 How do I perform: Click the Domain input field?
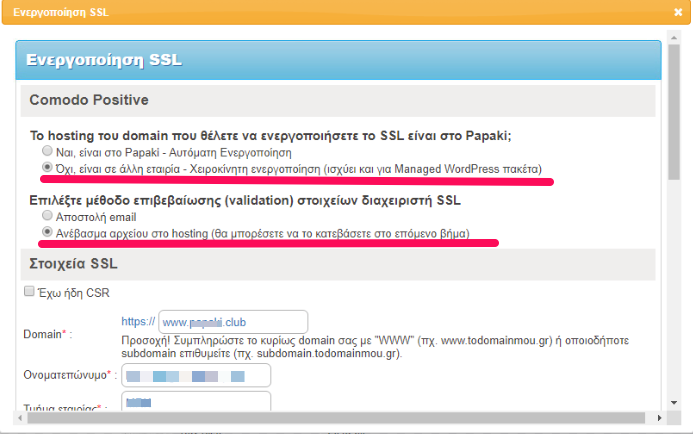tap(233, 322)
